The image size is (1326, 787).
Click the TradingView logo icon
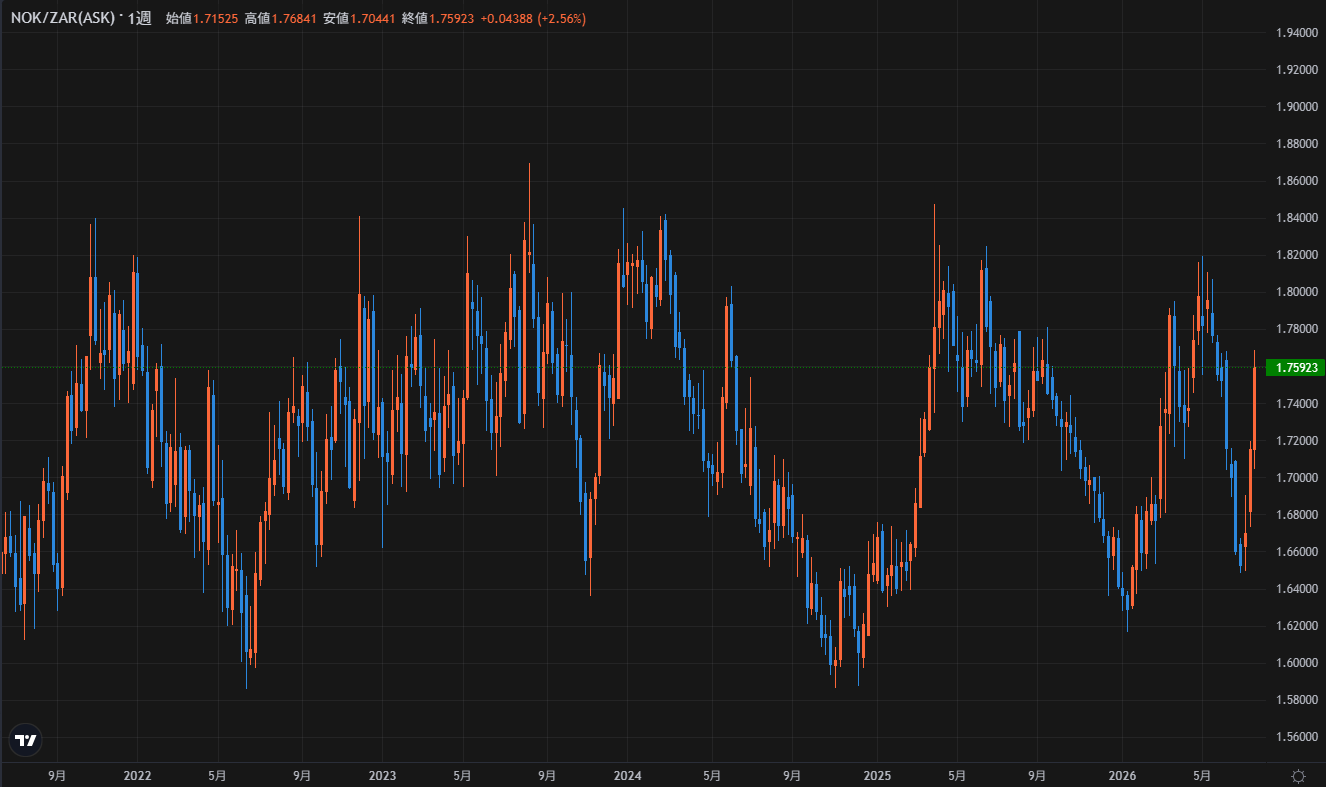click(x=26, y=740)
